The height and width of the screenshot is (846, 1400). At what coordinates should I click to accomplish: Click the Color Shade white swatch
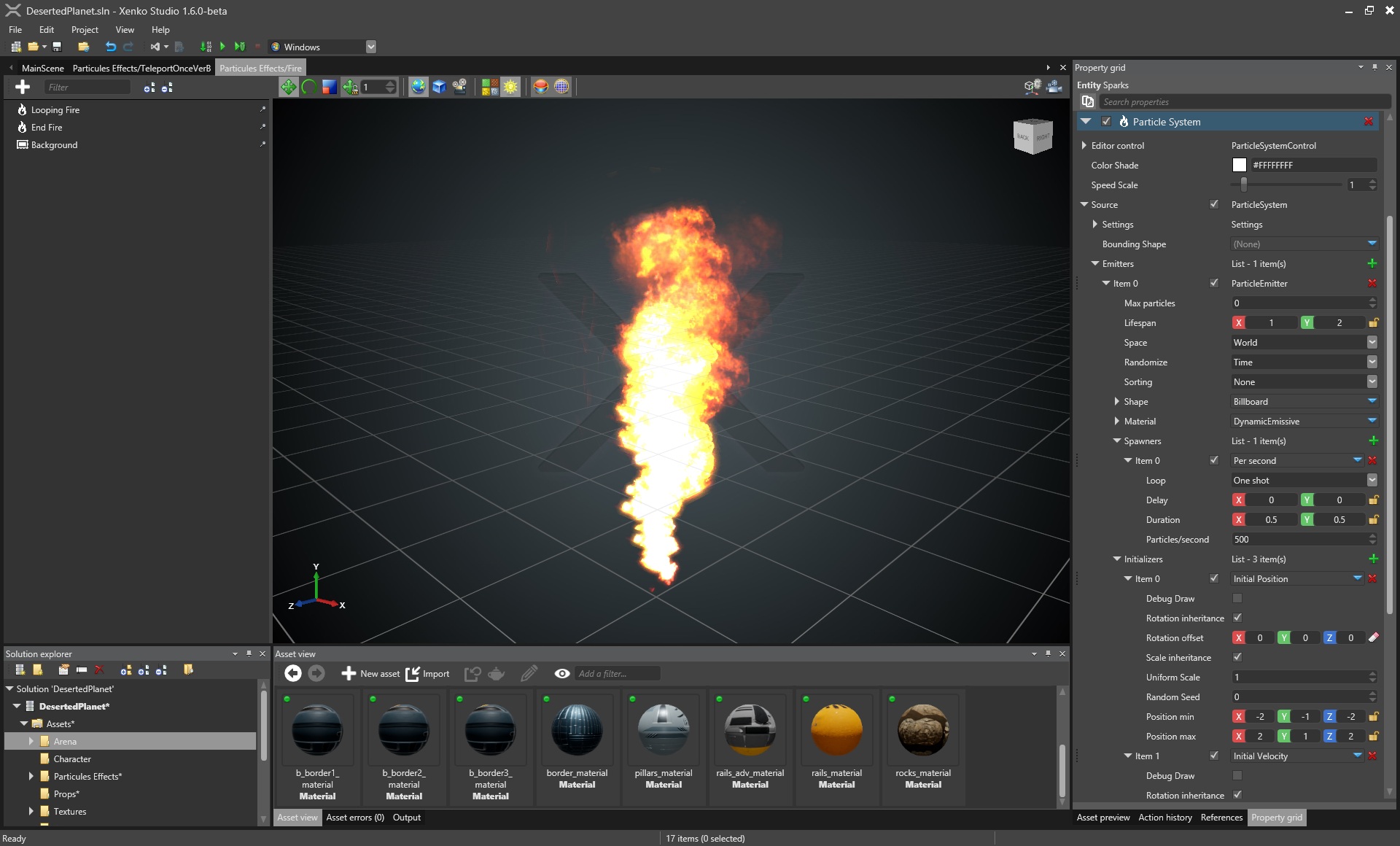[x=1239, y=166]
